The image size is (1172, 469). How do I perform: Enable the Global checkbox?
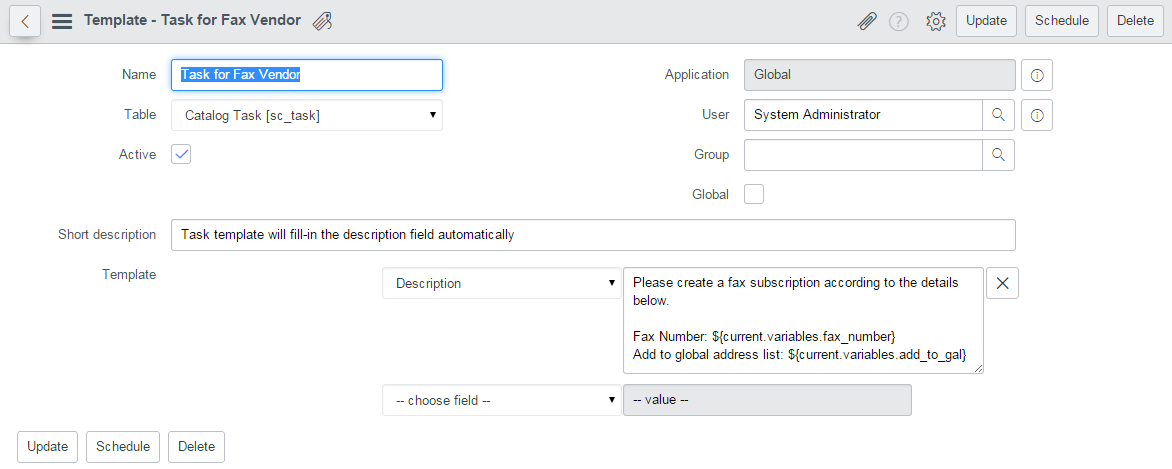[754, 194]
